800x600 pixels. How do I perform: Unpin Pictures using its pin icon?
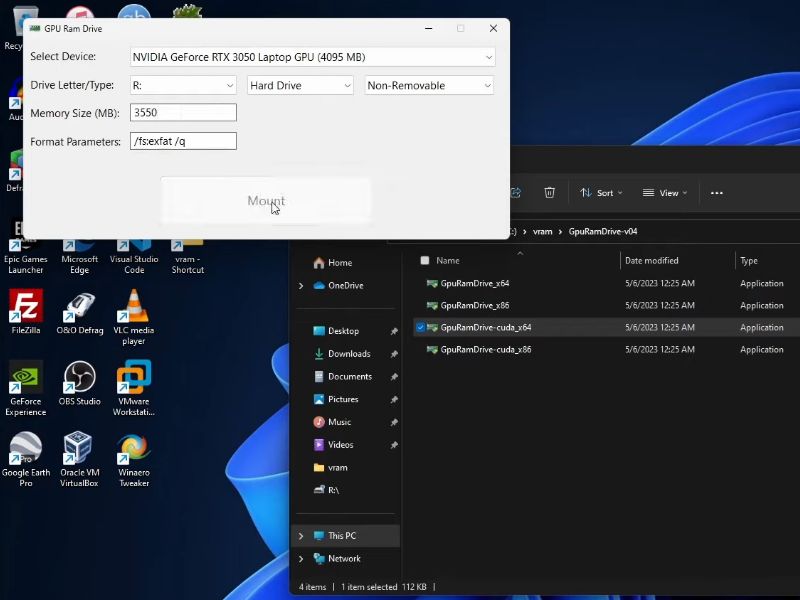(x=394, y=400)
